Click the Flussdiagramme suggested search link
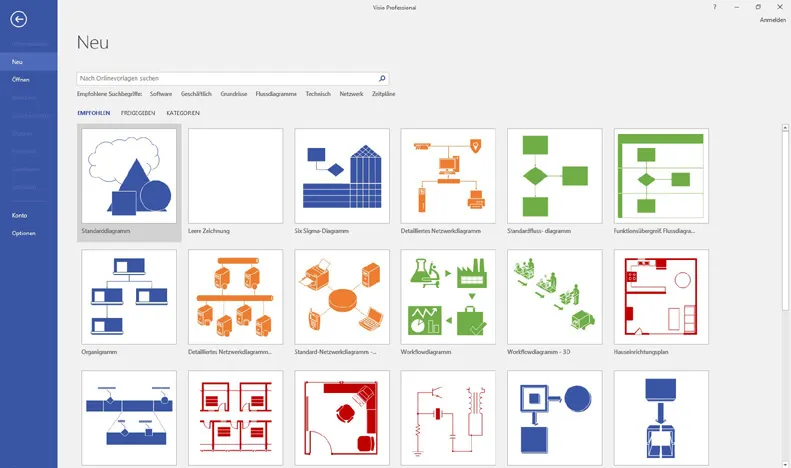Screen dimensions: 791x468 (277, 94)
